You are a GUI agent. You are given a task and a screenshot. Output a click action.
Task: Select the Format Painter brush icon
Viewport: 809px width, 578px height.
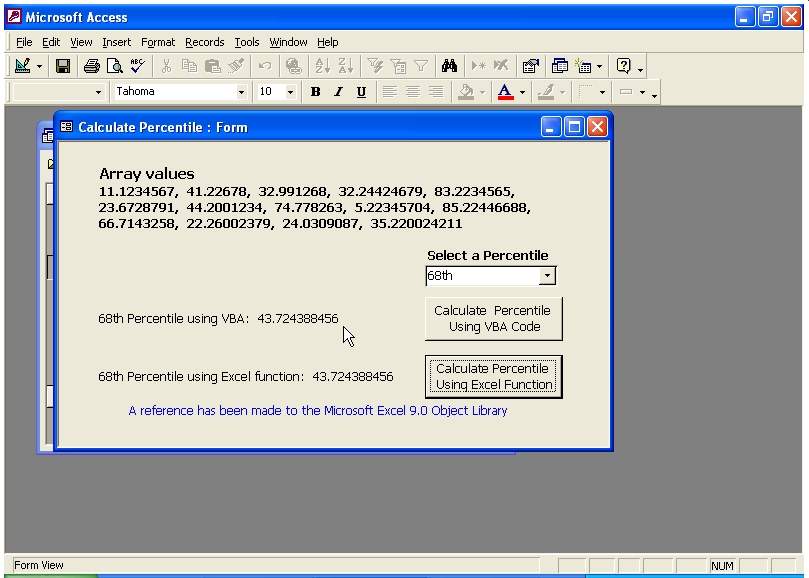236,66
